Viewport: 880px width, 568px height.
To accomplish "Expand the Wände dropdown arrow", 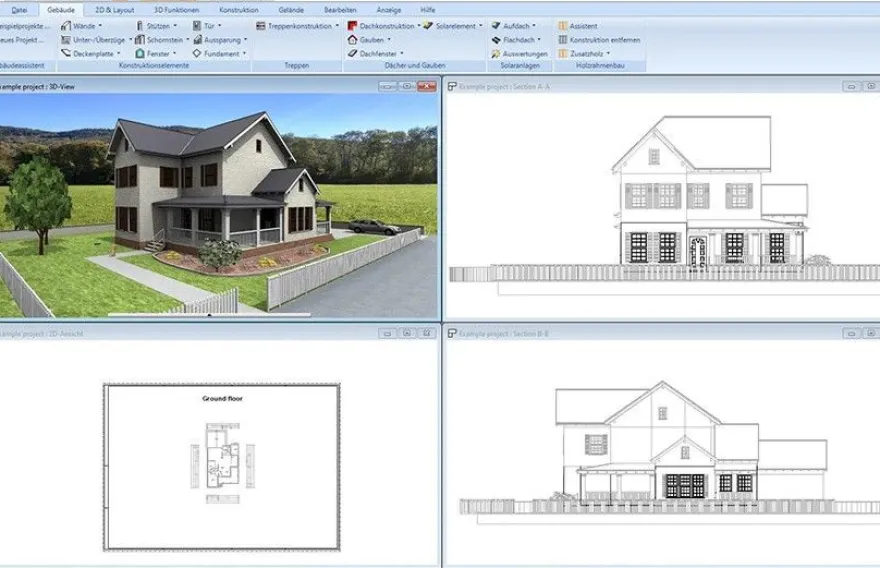I will coord(100,26).
